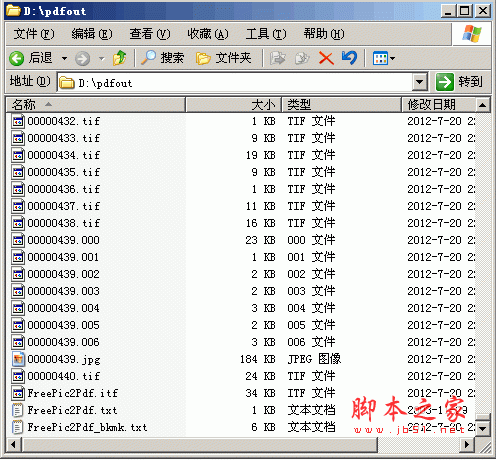
Task: Click file name 00000439.003
Action: [63, 291]
